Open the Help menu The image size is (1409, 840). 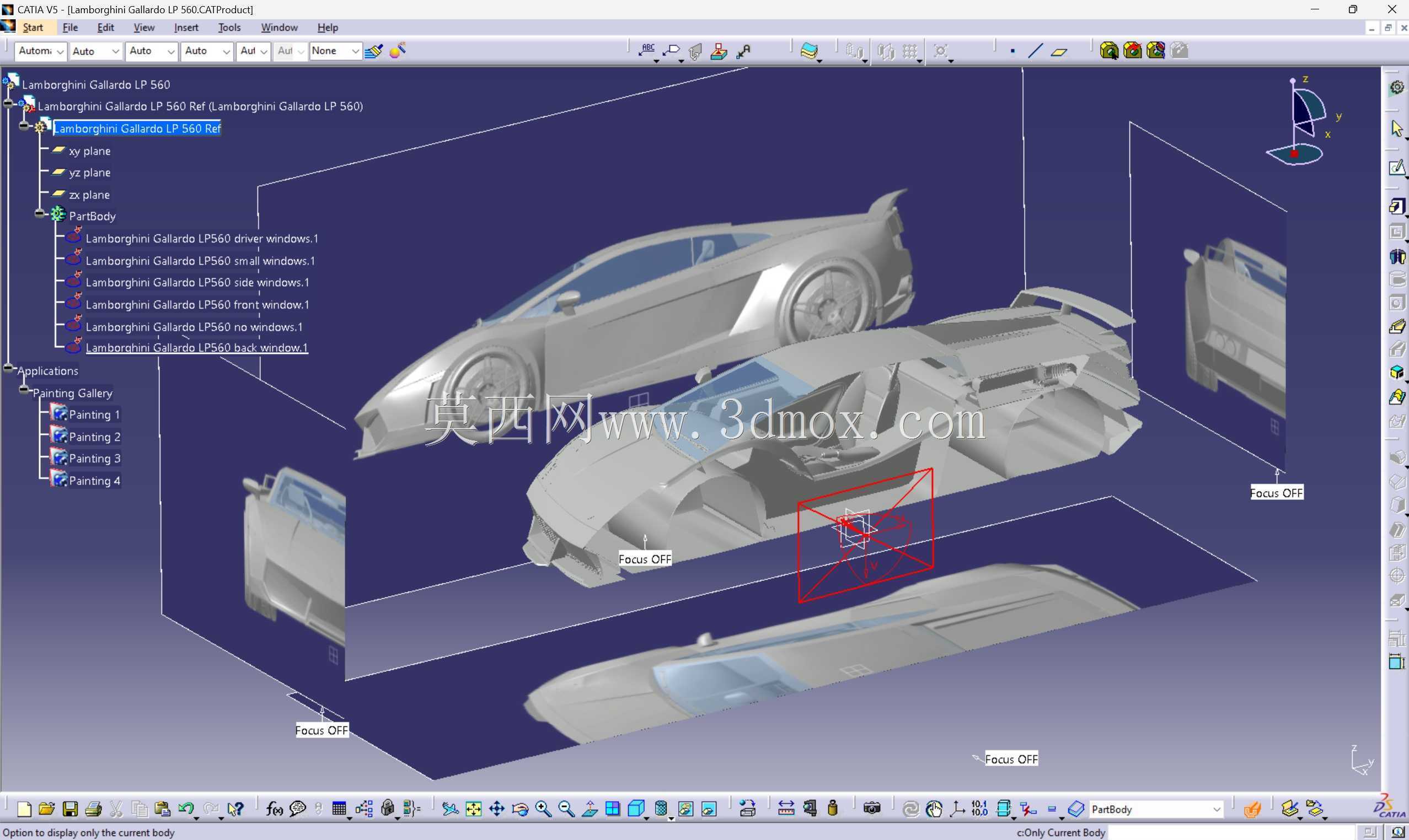(328, 27)
